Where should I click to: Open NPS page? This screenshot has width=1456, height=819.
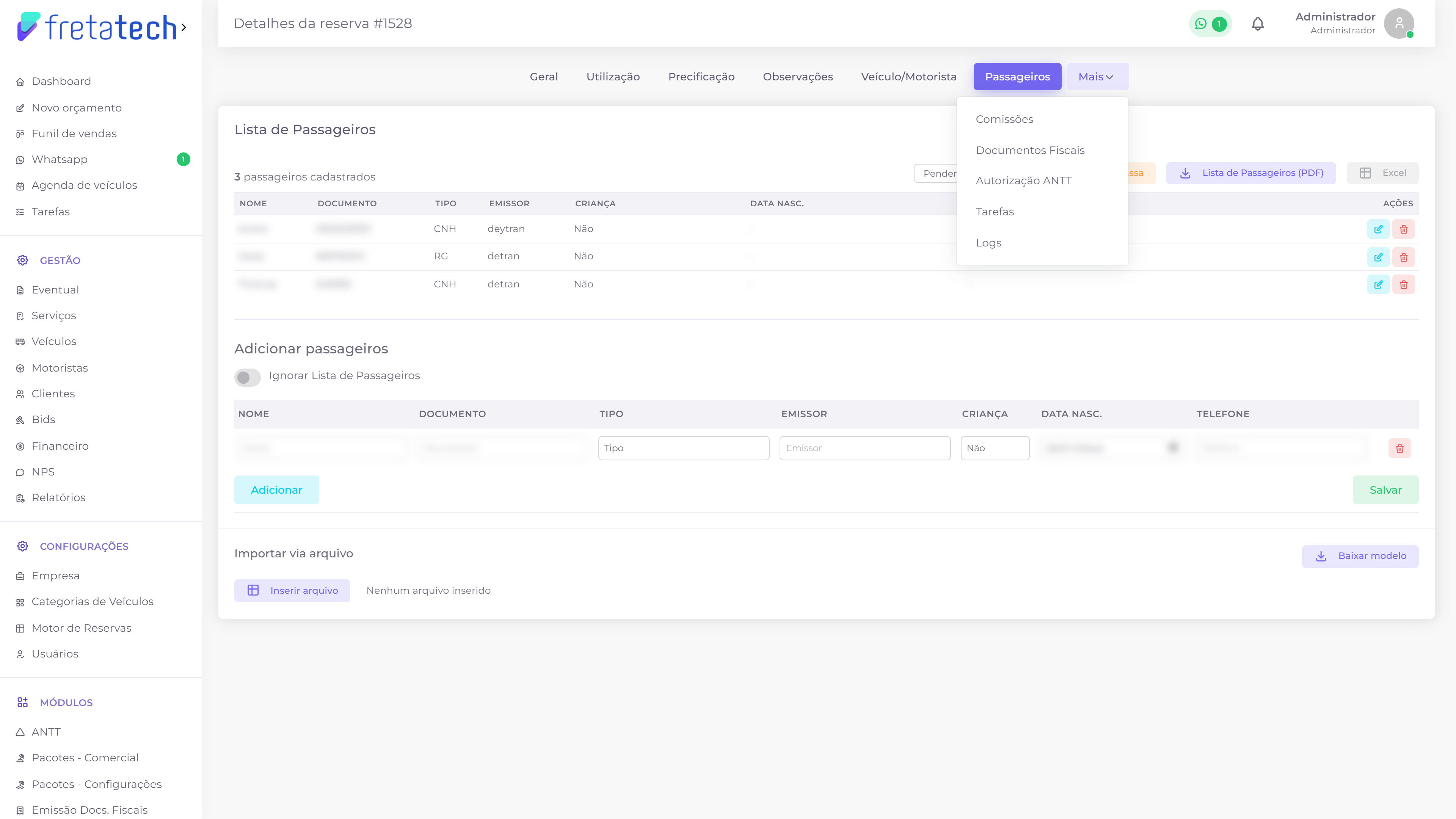[43, 472]
